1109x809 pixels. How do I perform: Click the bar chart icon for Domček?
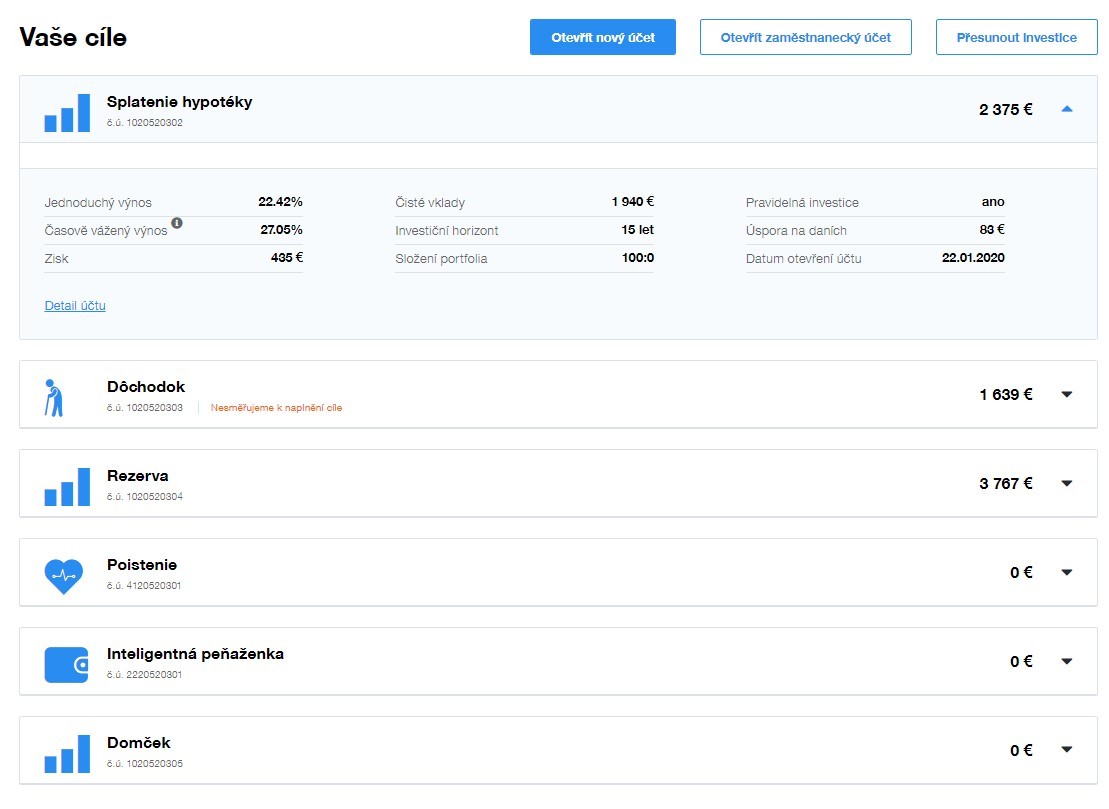(67, 755)
